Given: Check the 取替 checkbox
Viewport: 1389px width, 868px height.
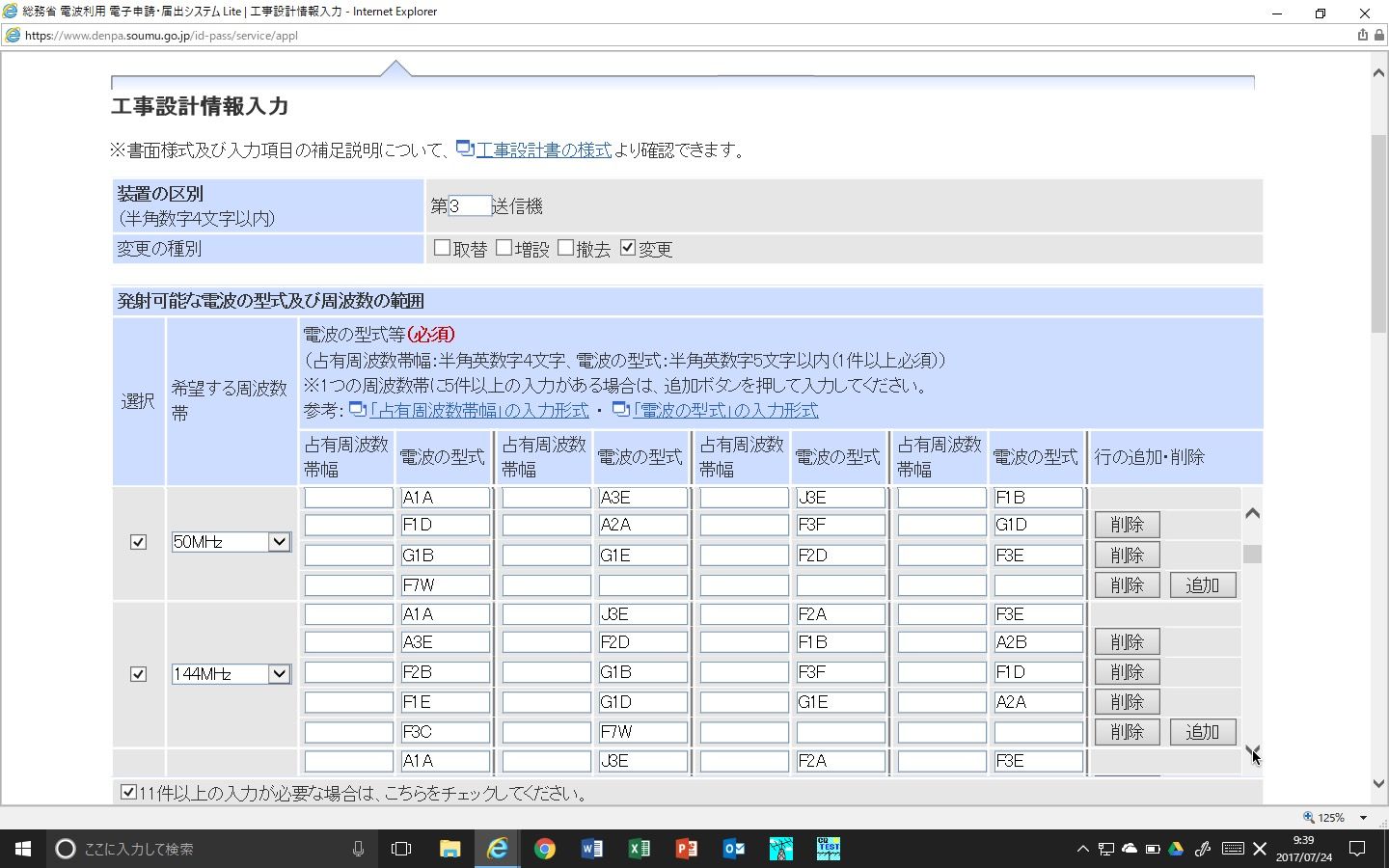Looking at the screenshot, I should 442,248.
